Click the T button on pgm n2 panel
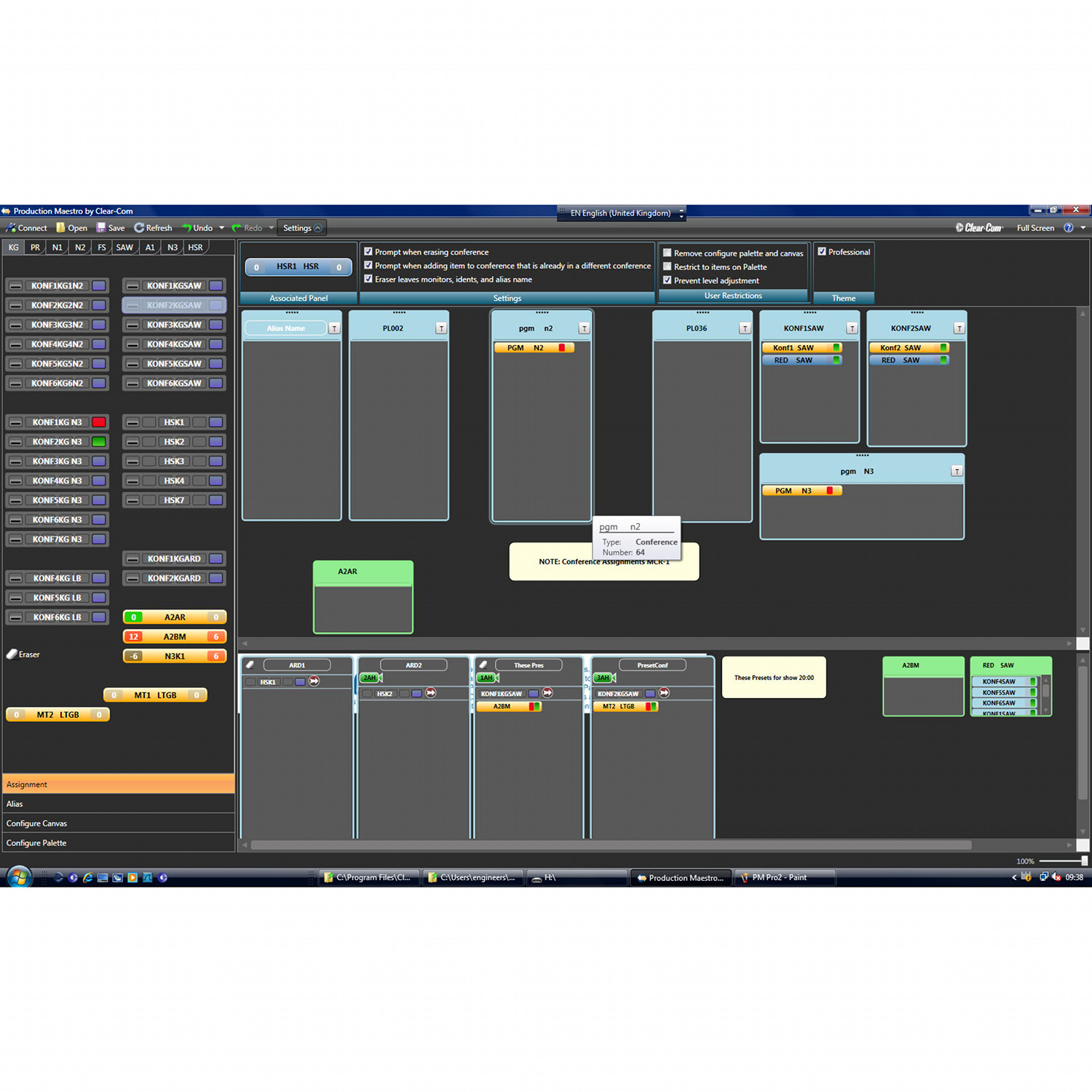This screenshot has width=1092, height=1092. tap(584, 328)
